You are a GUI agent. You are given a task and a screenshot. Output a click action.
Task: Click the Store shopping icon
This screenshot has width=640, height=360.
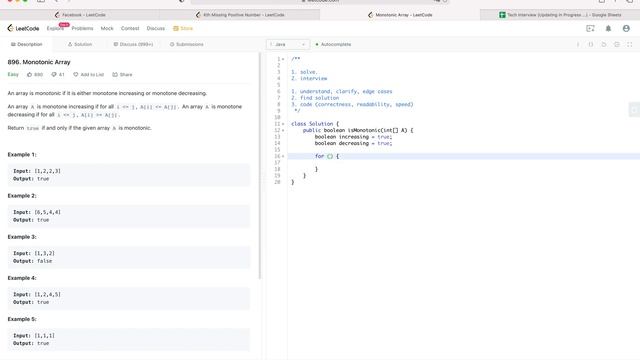tap(176, 28)
